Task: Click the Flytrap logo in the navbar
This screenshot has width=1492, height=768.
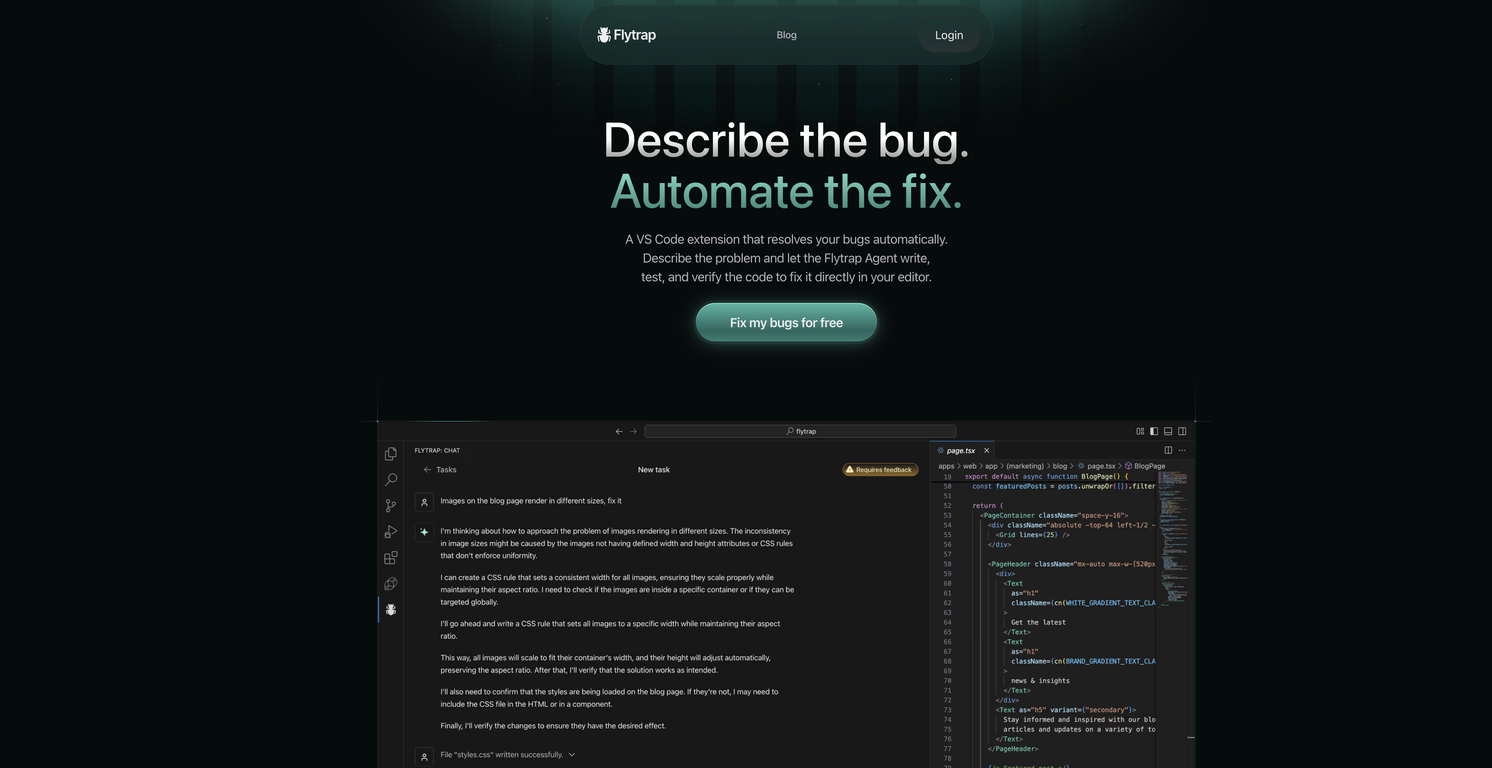Action: 626,35
